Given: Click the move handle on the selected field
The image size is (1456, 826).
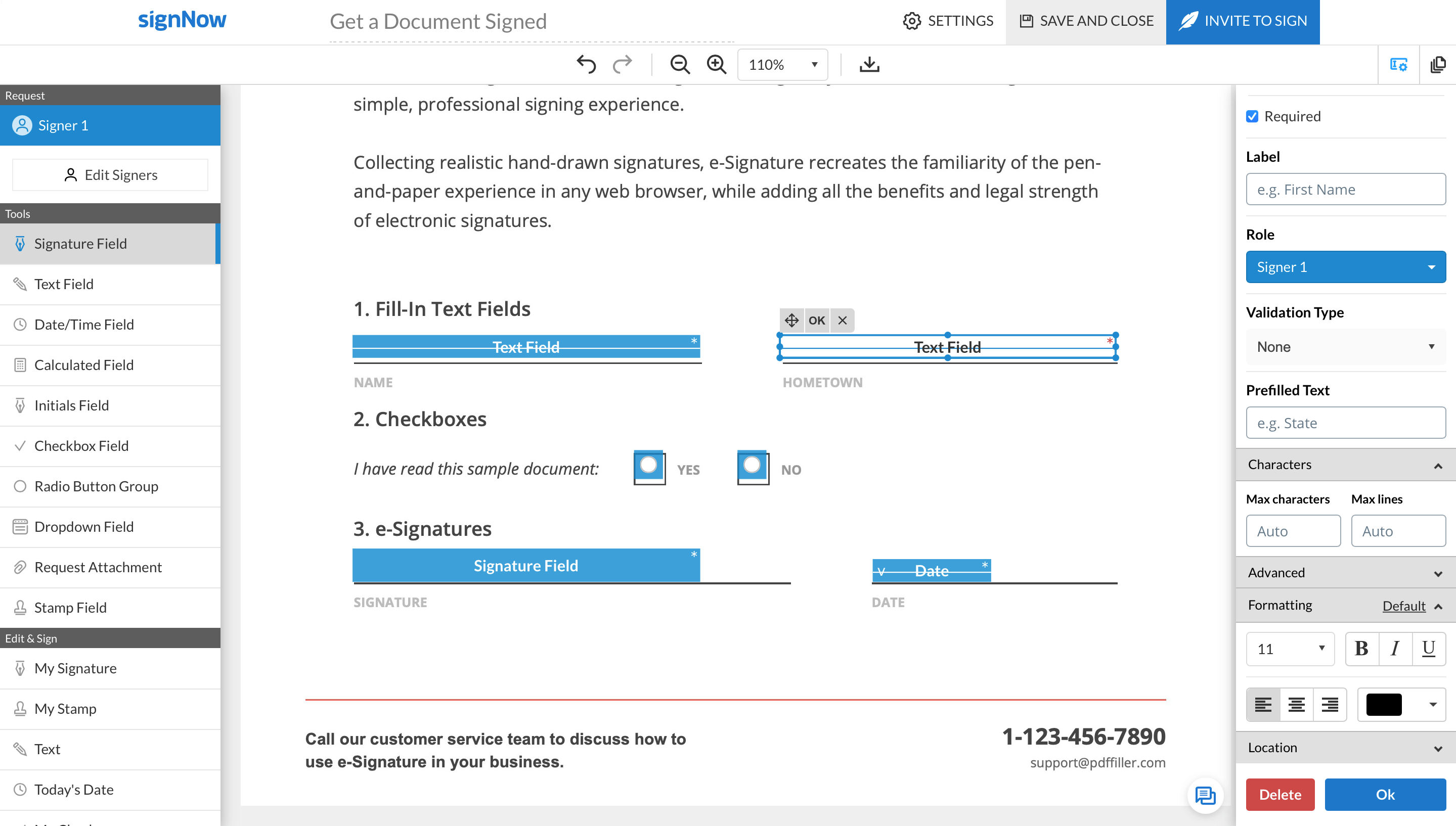Looking at the screenshot, I should click(x=791, y=320).
